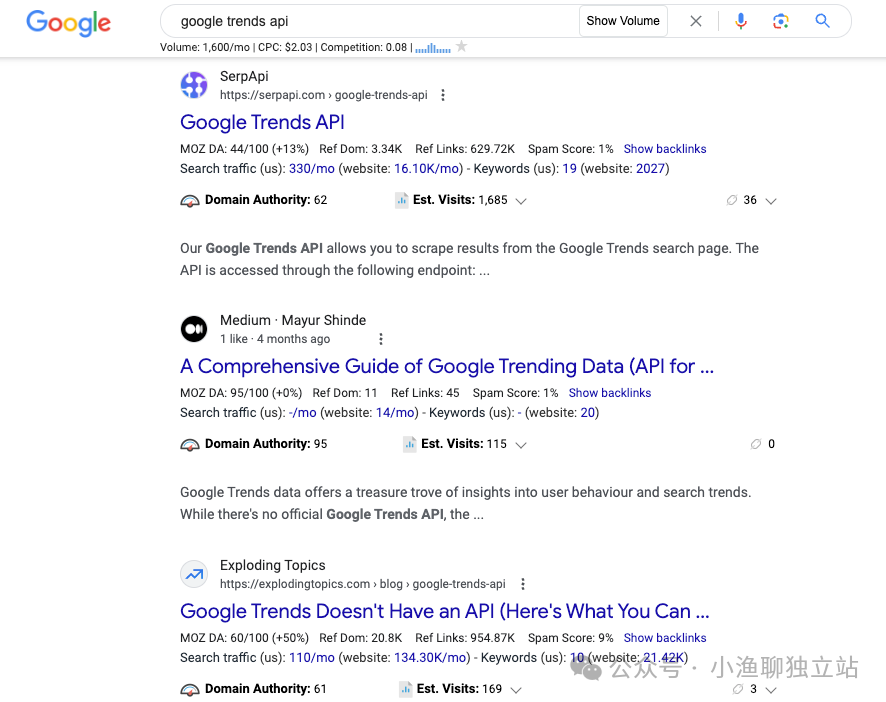886x702 pixels.
Task: Start voice search with the microphone icon
Action: click(741, 21)
